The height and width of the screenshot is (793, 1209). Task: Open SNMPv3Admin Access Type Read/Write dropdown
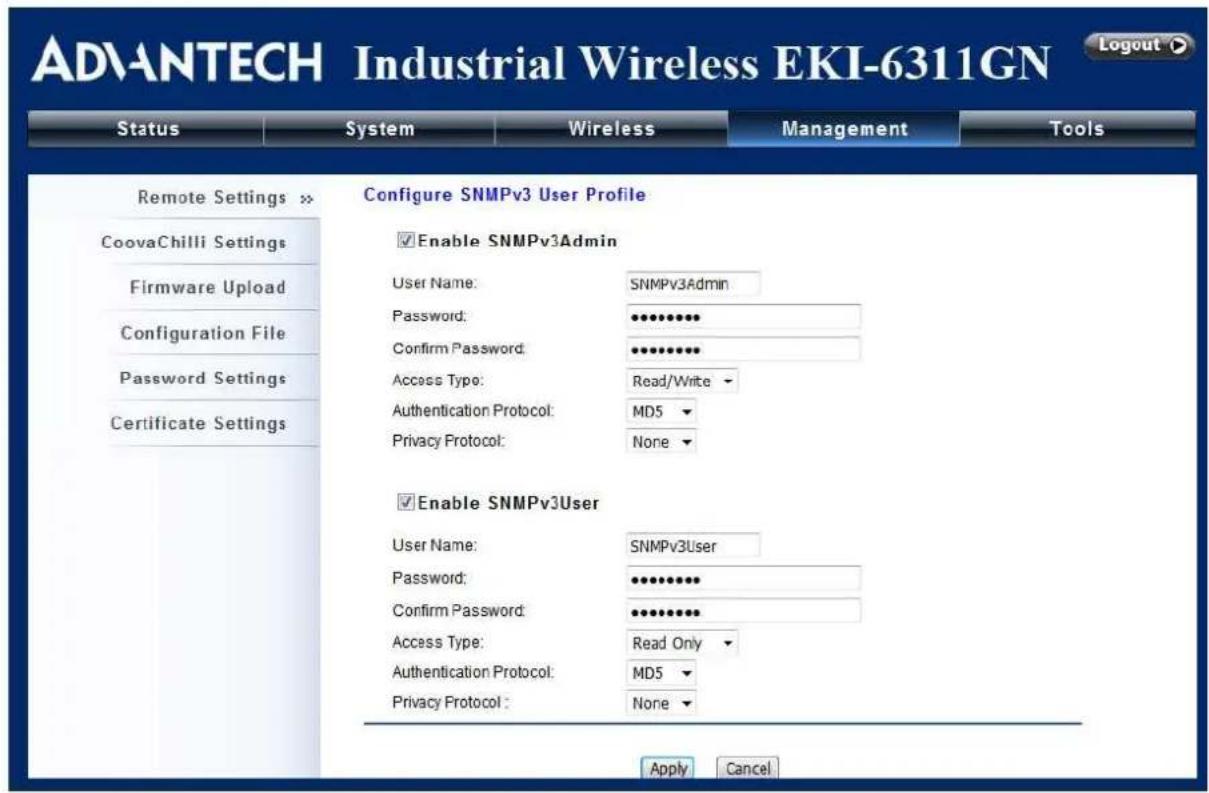click(682, 381)
